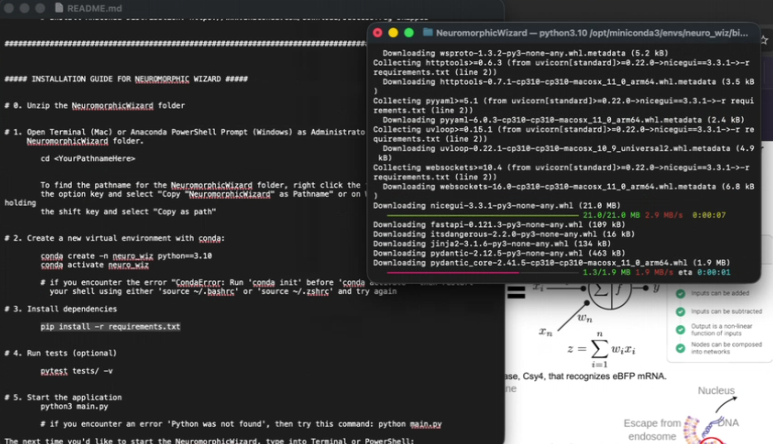Click '# 2. Create a new virtual environment' line
This screenshot has width=773, height=444.
point(114,238)
